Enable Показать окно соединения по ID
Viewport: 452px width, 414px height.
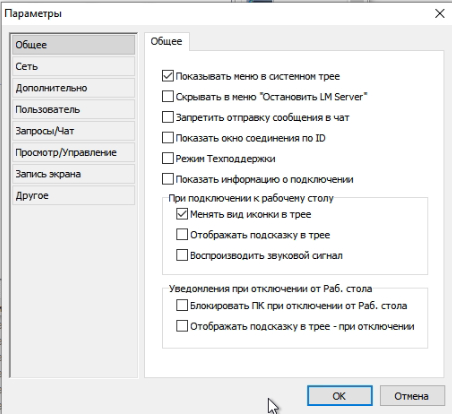click(x=168, y=138)
